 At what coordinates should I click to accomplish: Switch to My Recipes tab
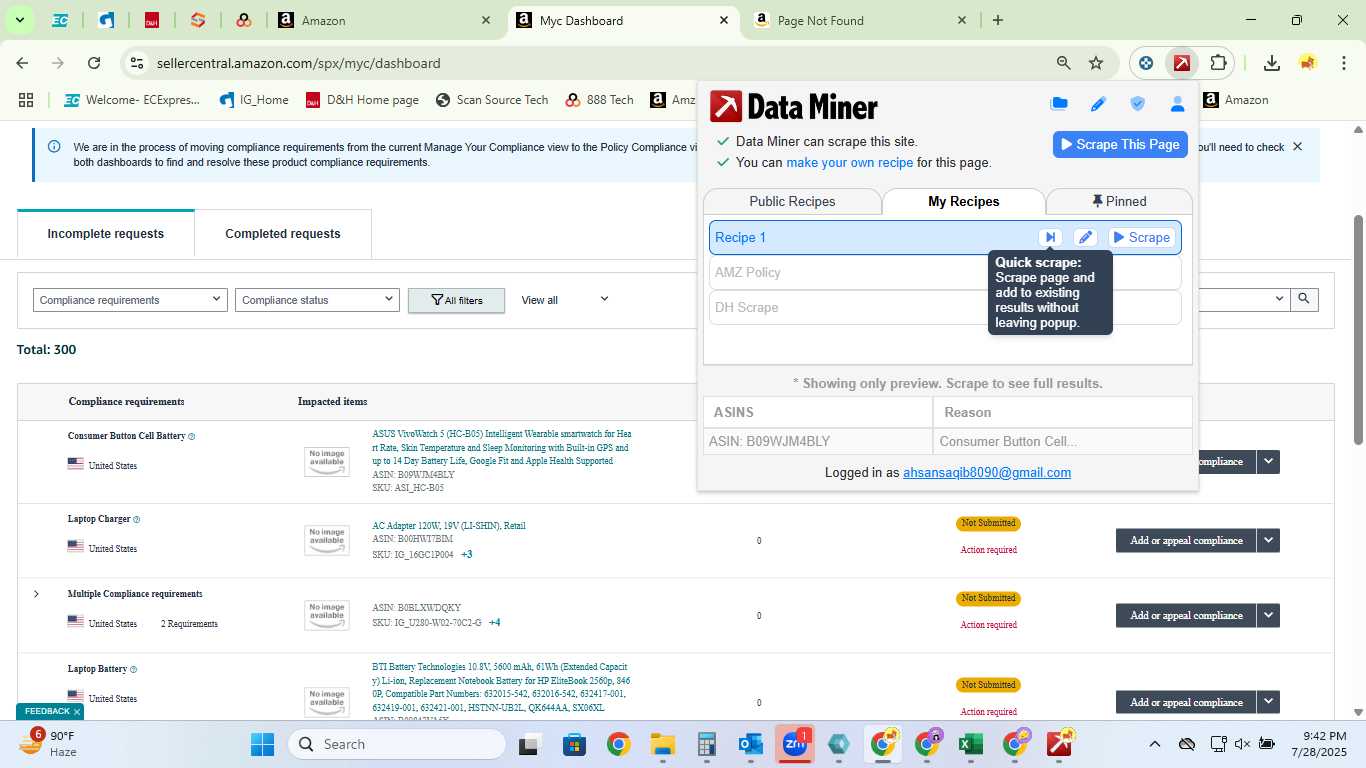[x=964, y=201]
